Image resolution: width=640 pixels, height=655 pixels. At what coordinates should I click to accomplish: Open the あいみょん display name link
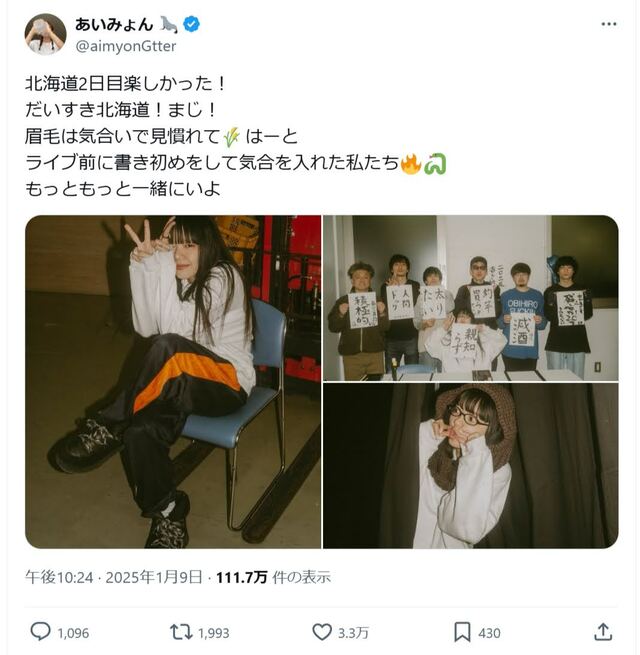[114, 24]
